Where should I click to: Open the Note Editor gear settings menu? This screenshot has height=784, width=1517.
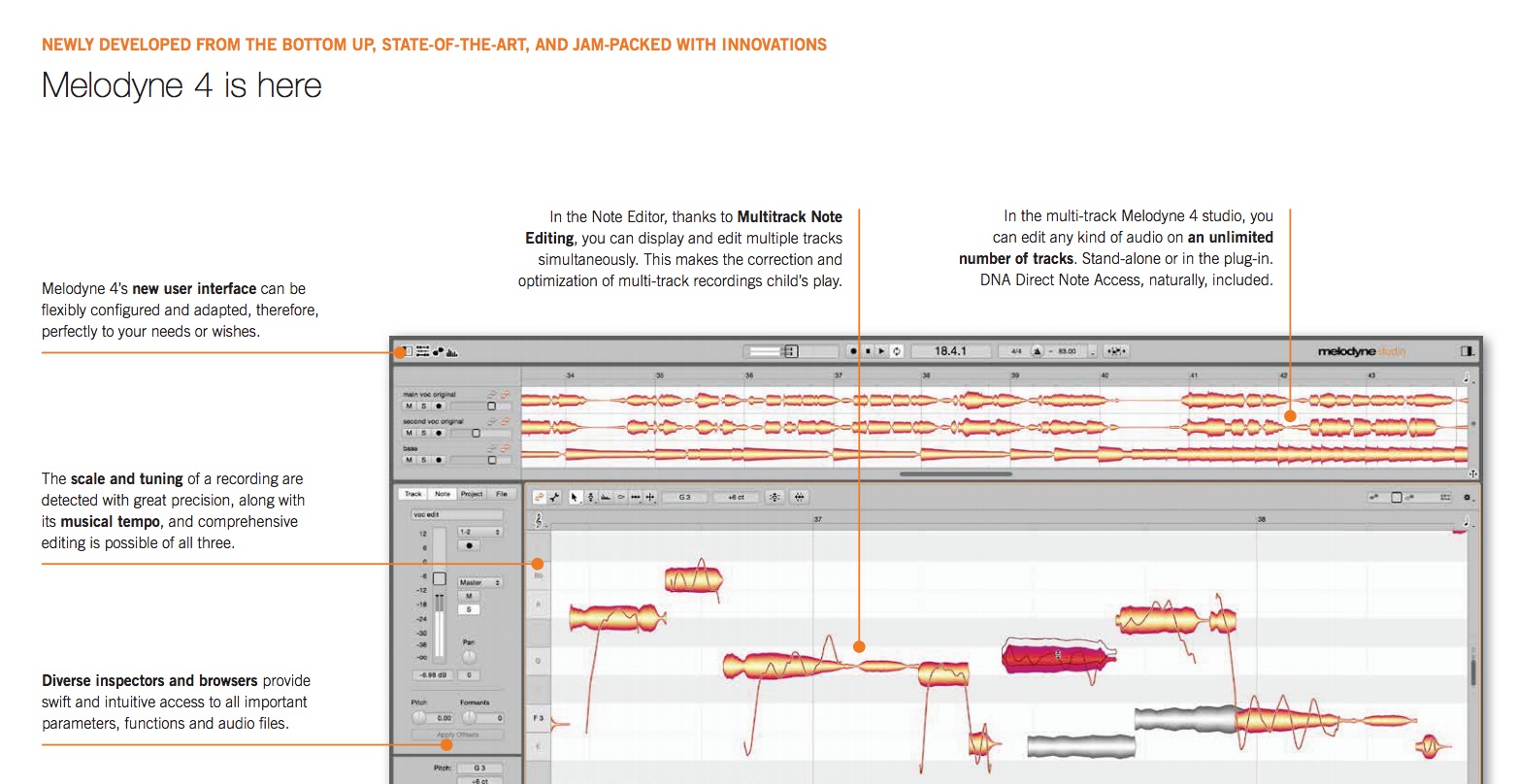tap(1467, 498)
